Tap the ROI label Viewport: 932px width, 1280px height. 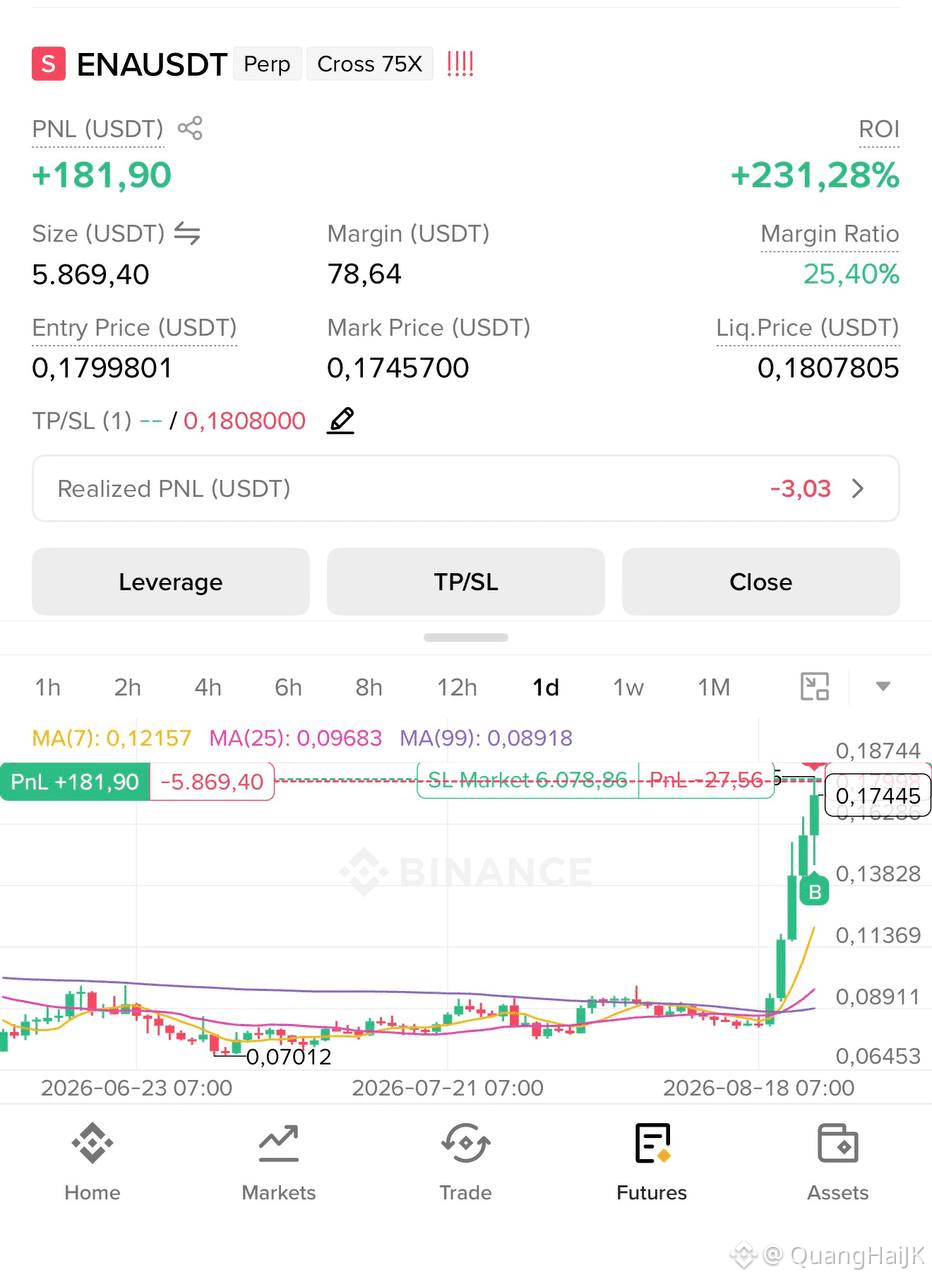coord(879,129)
